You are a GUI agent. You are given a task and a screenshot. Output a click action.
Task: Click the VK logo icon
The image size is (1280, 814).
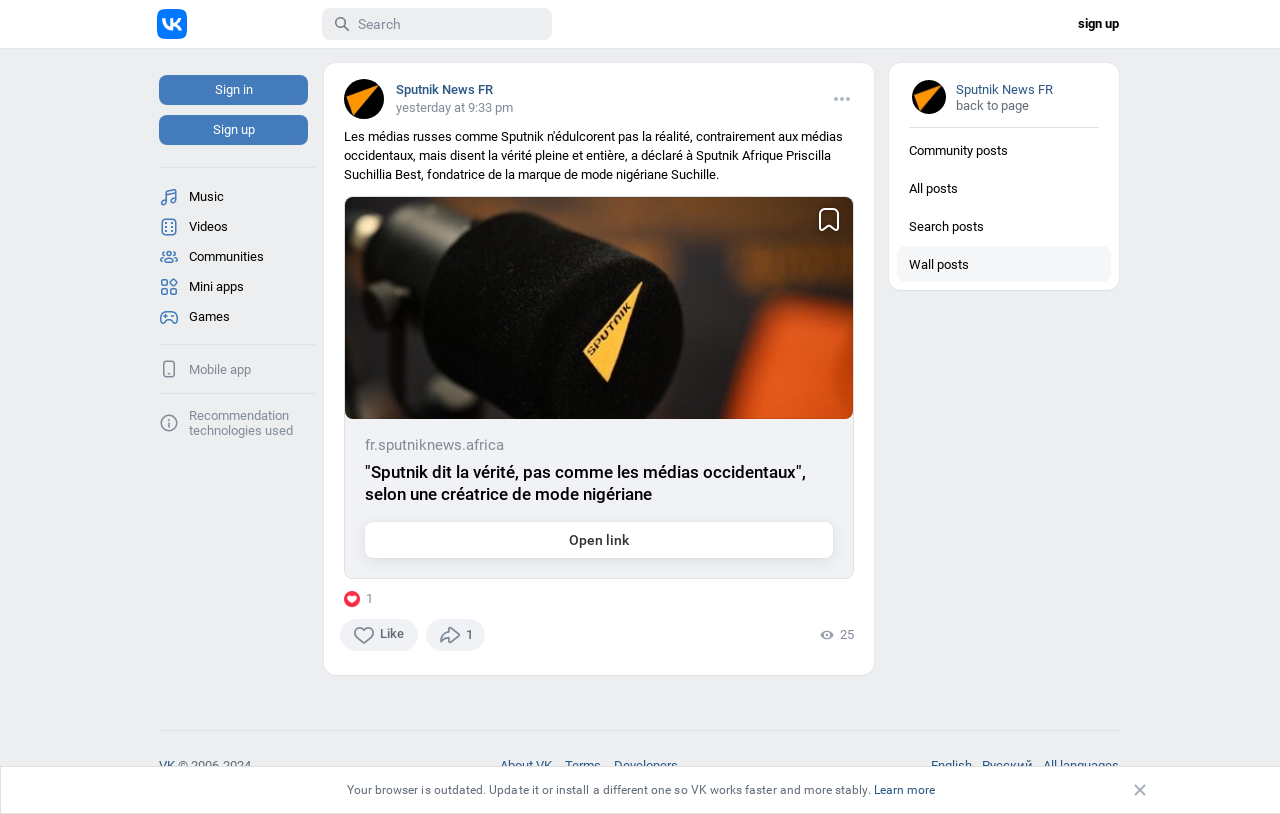click(172, 24)
